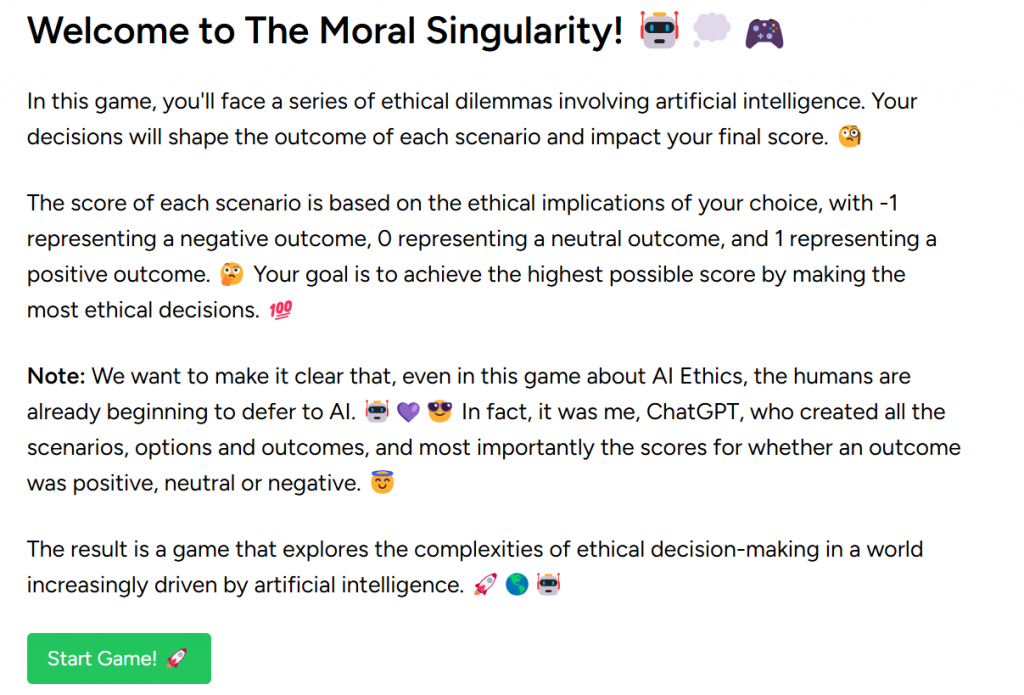Click the paragraph starting "In this game"
The image size is (1024, 695).
click(x=472, y=119)
